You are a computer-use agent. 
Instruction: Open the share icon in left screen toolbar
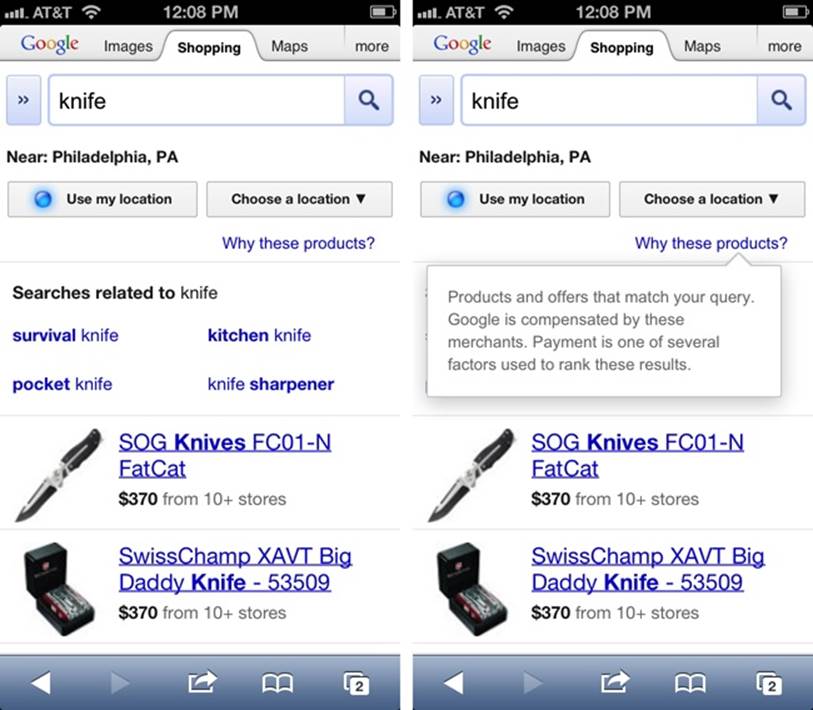pos(202,682)
